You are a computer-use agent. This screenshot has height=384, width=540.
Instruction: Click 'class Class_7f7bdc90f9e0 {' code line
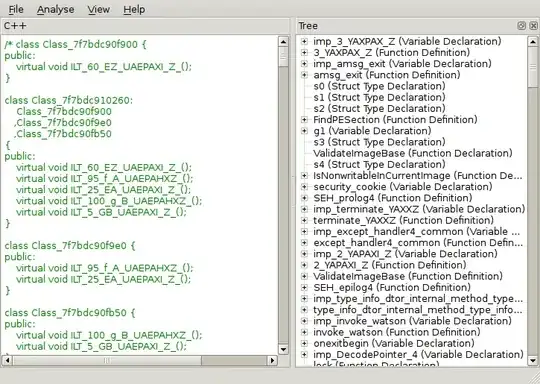[x=70, y=246]
